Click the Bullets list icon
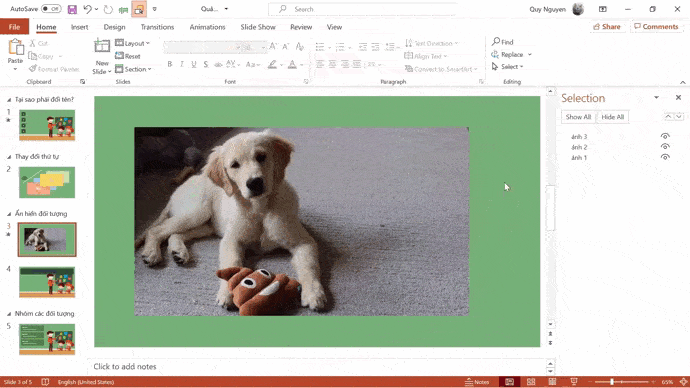The image size is (690, 388). point(320,46)
